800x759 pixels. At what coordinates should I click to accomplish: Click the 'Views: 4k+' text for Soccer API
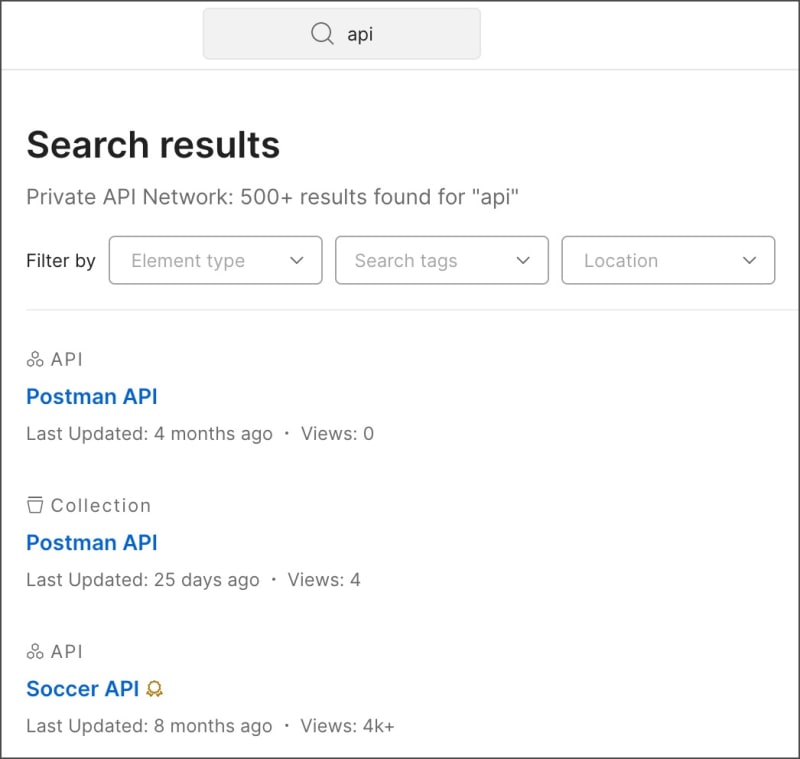tap(347, 726)
